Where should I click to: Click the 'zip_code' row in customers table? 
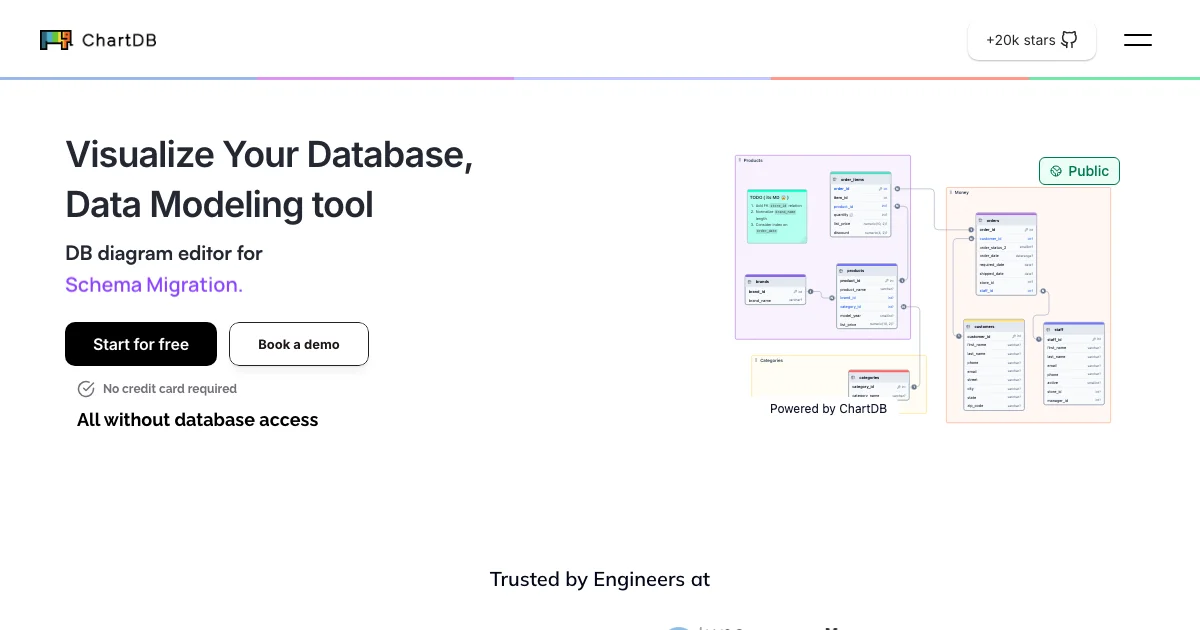pyautogui.click(x=994, y=406)
